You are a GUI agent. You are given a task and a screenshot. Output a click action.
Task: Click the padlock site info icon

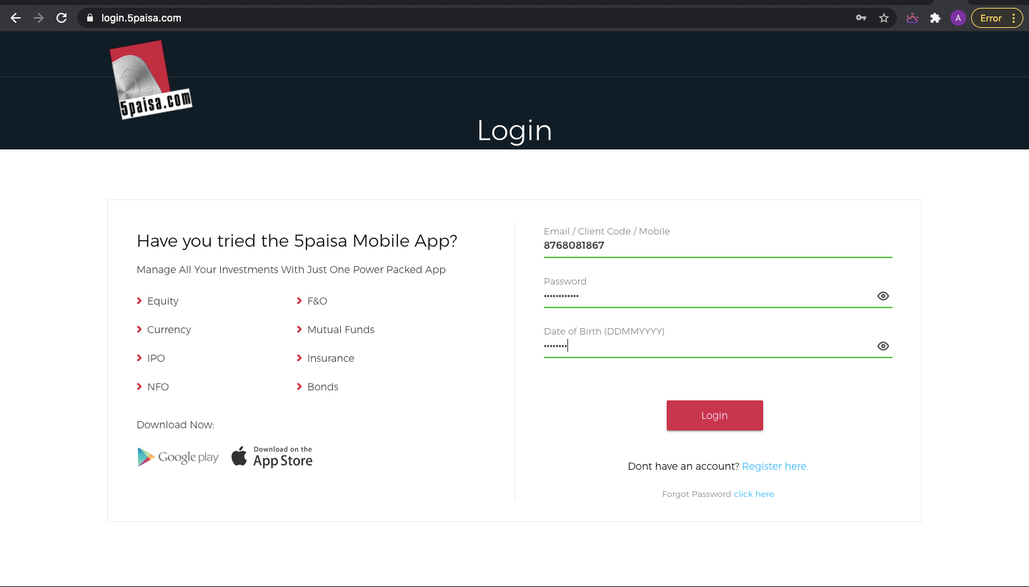click(x=90, y=18)
